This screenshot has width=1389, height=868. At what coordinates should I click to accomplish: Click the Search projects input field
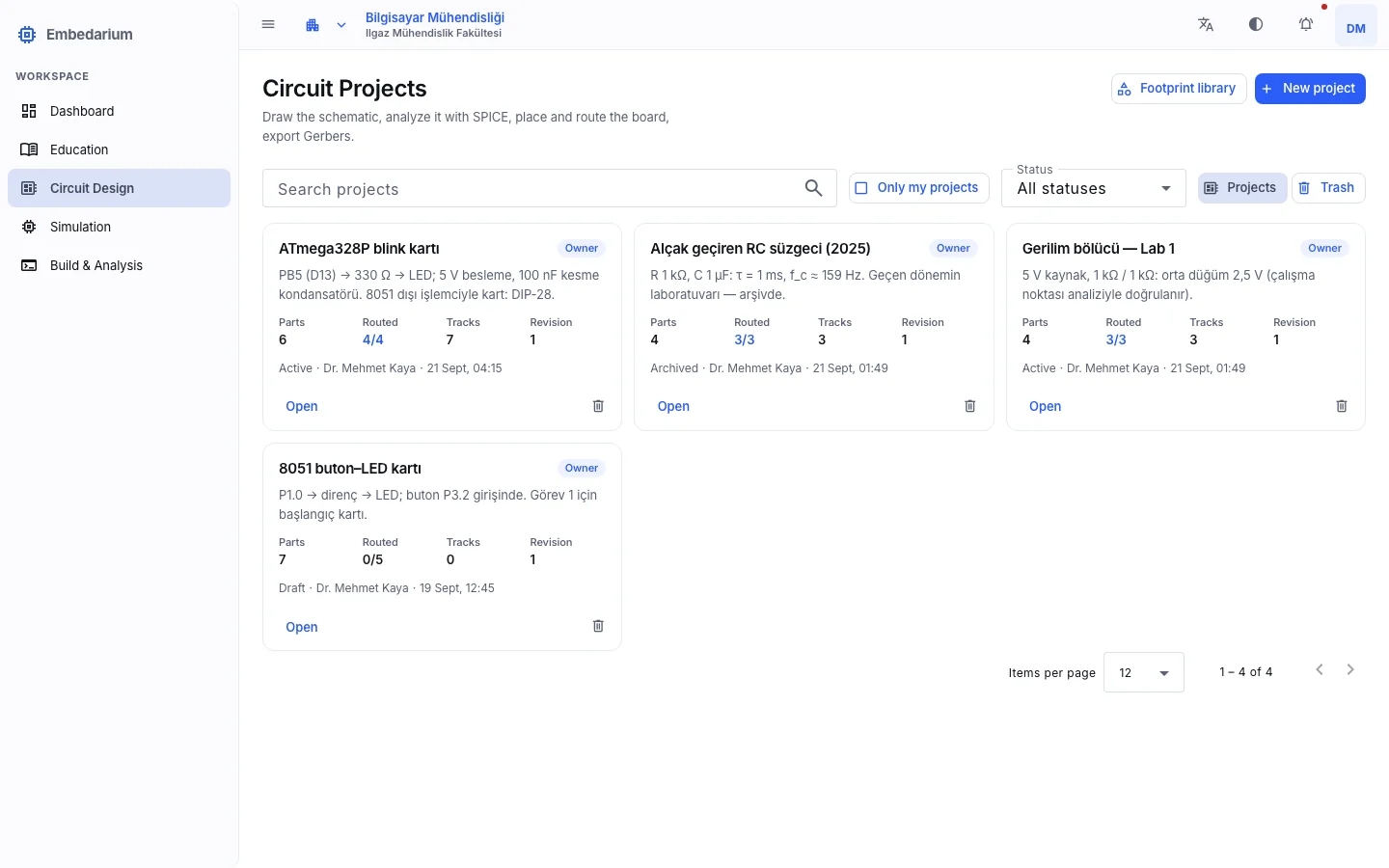pos(550,188)
